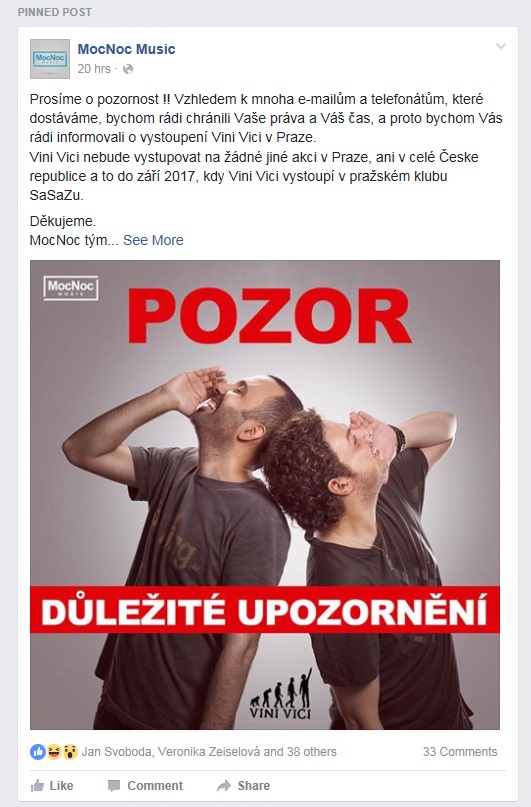This screenshot has height=807, width=531.
Task: Open the MocNoc Music page name link
Action: pos(126,49)
